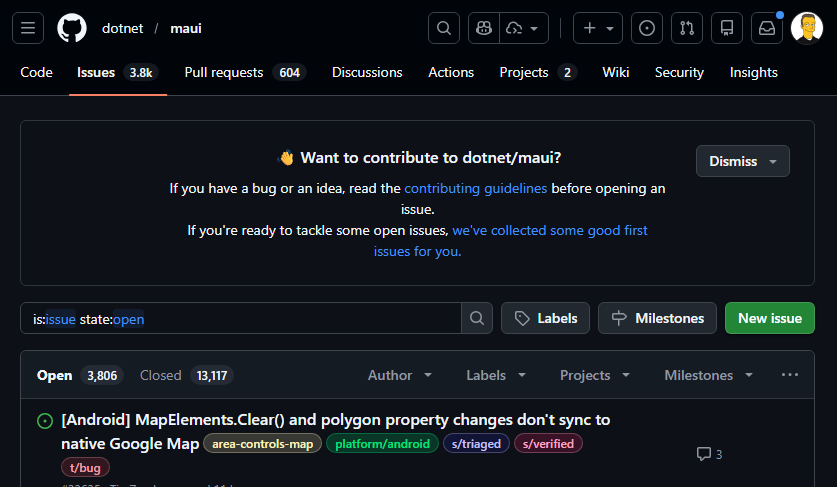Open the Wiki tab
Viewport: 837px width, 487px height.
pos(615,72)
